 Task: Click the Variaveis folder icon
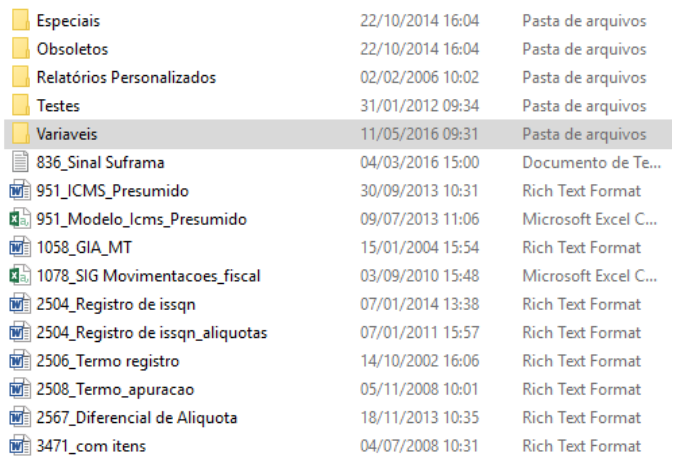(20, 134)
